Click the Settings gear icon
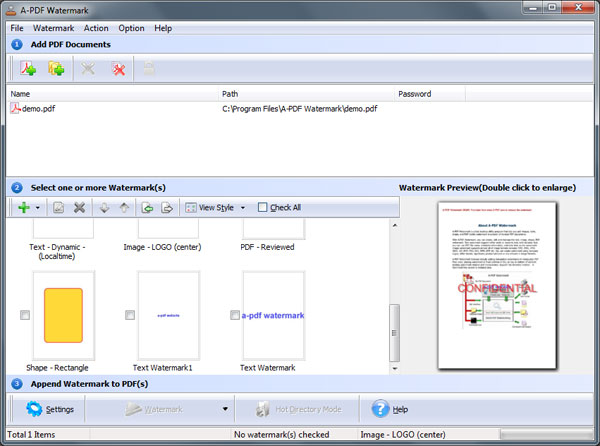Viewport: 600px width, 446px height. click(34, 409)
